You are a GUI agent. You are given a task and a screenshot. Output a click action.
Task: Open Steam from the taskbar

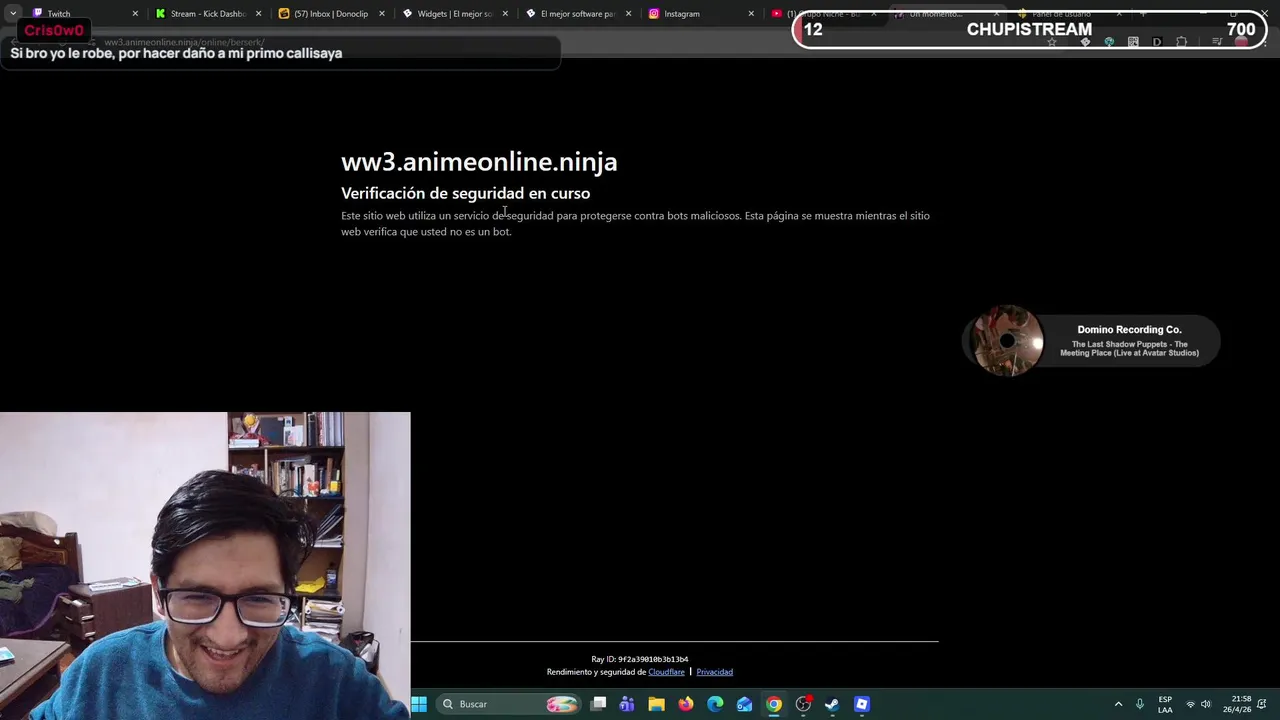point(832,704)
